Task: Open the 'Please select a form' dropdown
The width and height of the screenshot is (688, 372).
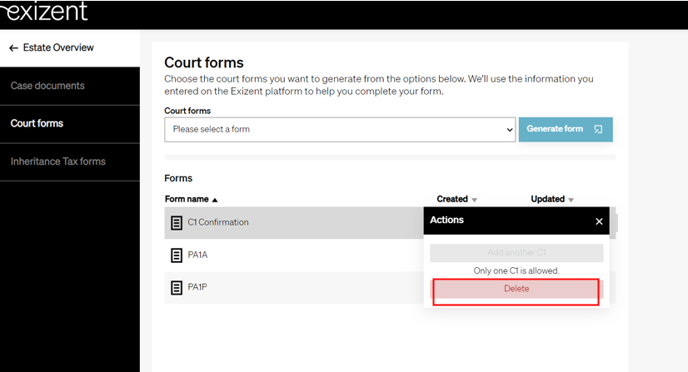Action: (340, 129)
